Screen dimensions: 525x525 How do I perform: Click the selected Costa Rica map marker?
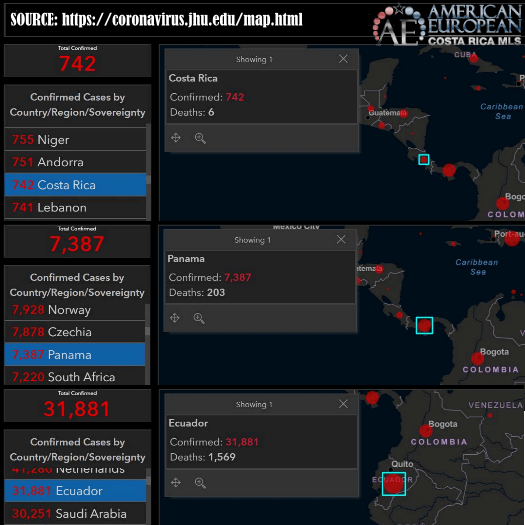[x=424, y=159]
